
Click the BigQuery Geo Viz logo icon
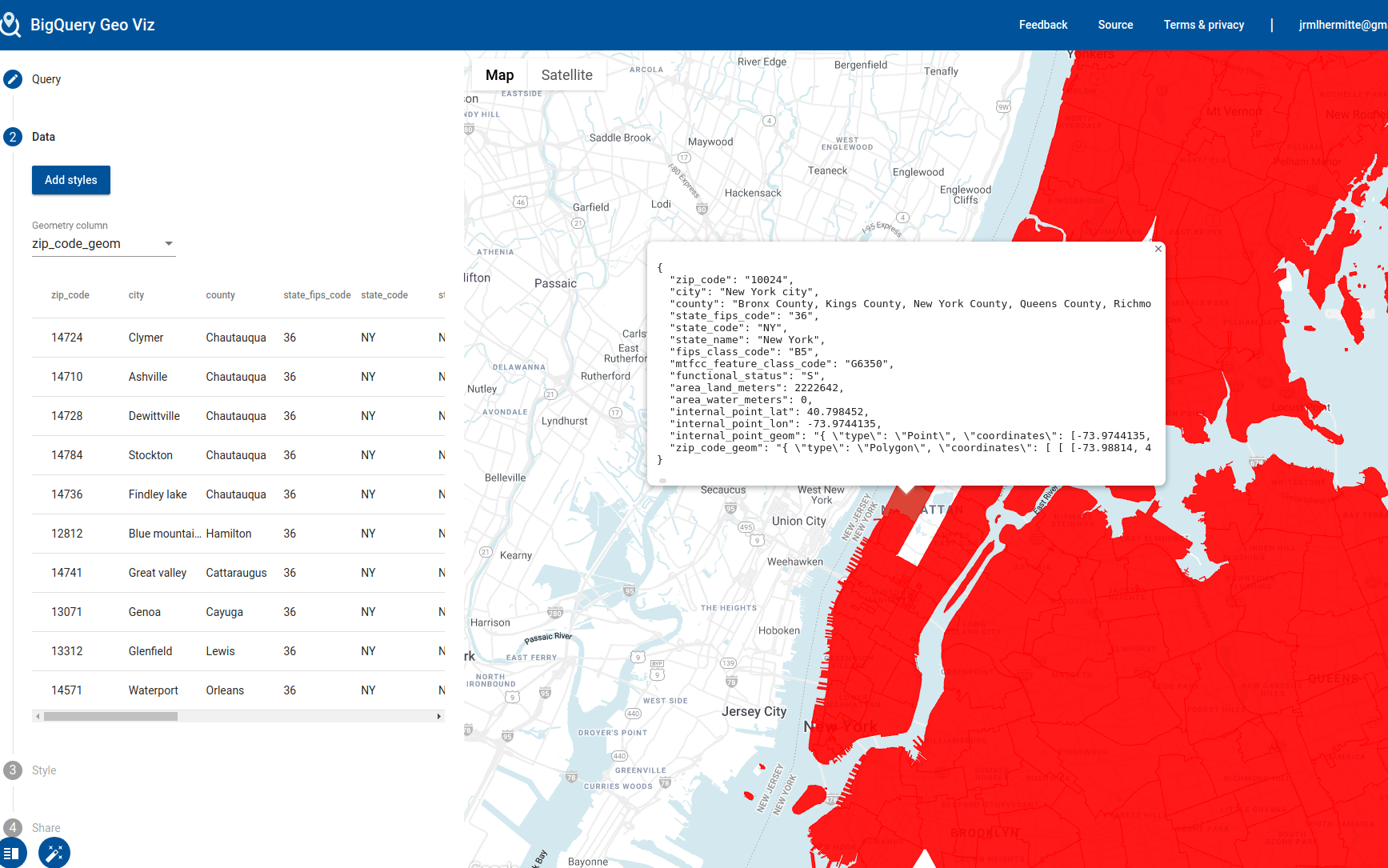pyautogui.click(x=10, y=25)
